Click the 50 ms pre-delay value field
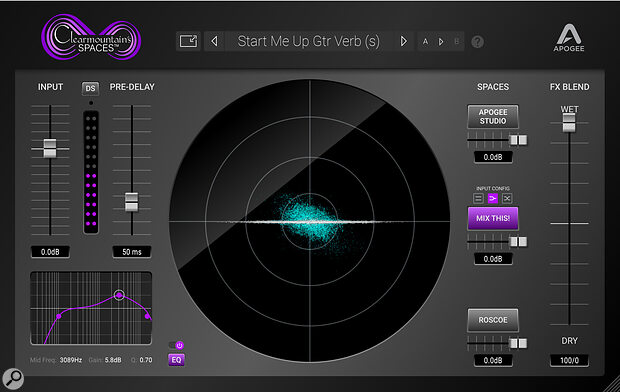 [132, 252]
